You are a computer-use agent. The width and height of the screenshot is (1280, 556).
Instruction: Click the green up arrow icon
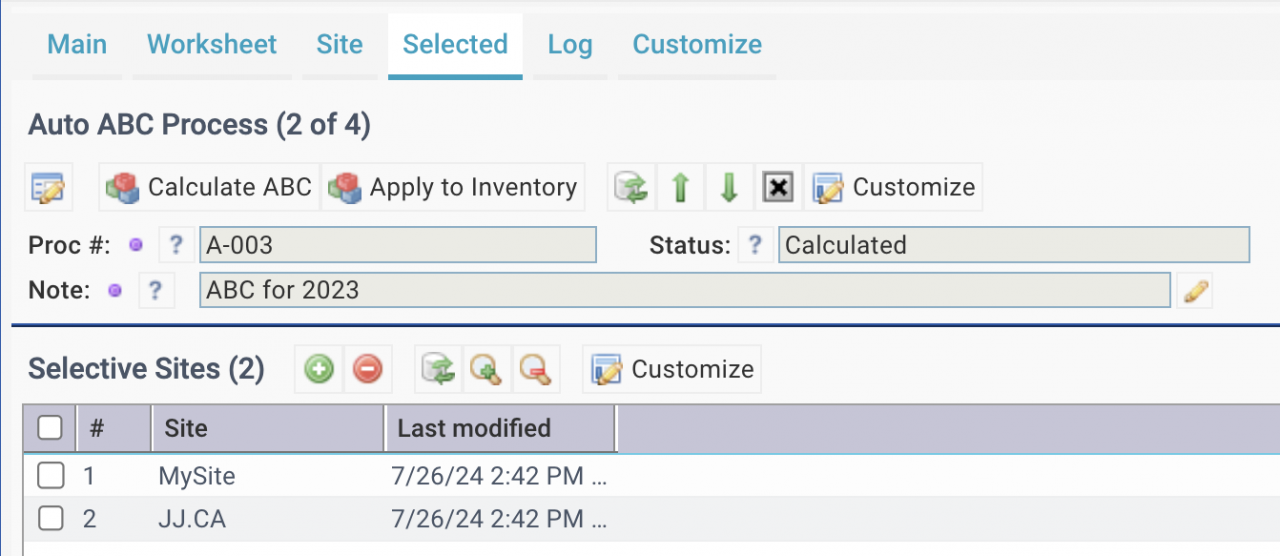pos(681,187)
